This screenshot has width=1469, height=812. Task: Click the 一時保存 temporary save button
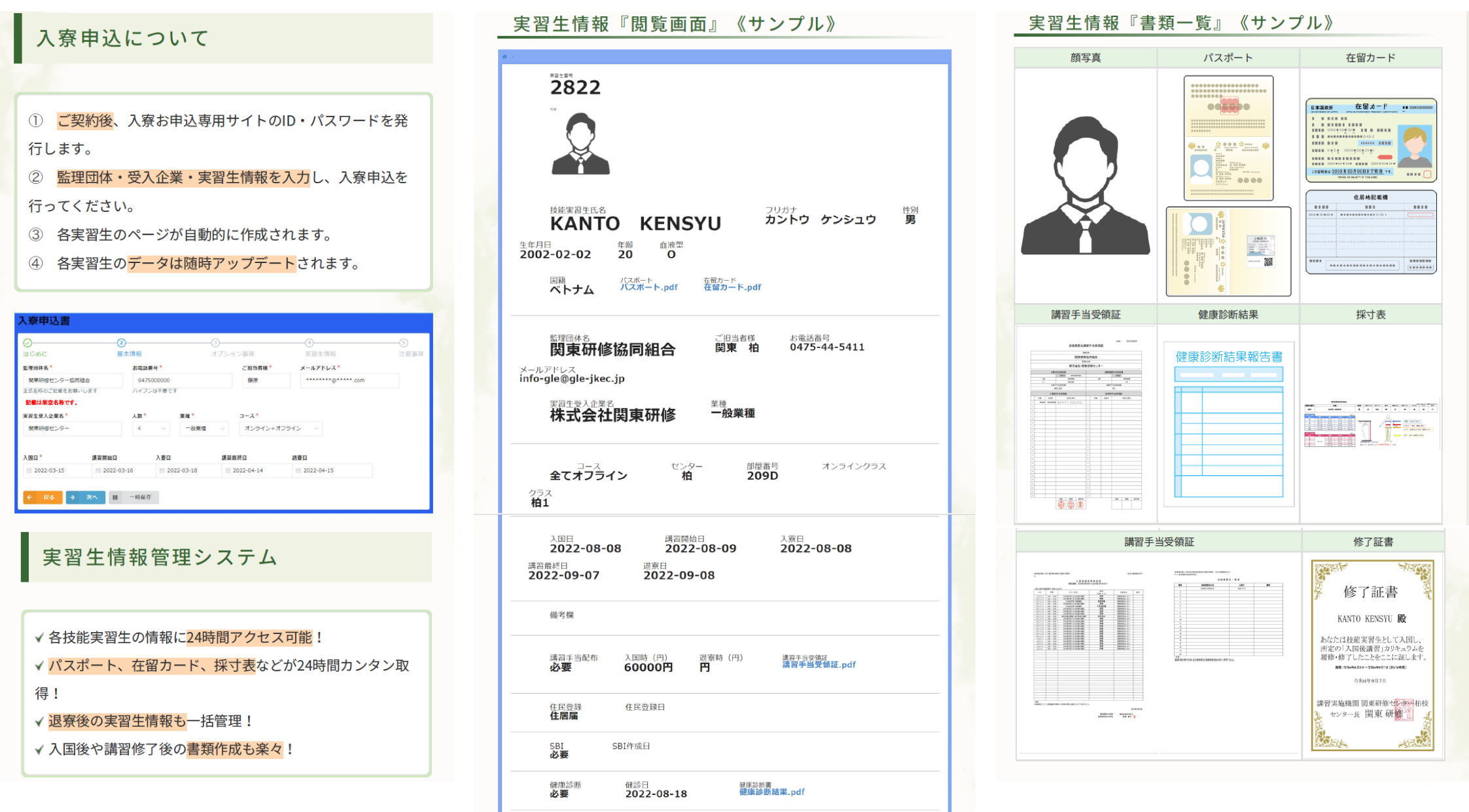coord(134,497)
